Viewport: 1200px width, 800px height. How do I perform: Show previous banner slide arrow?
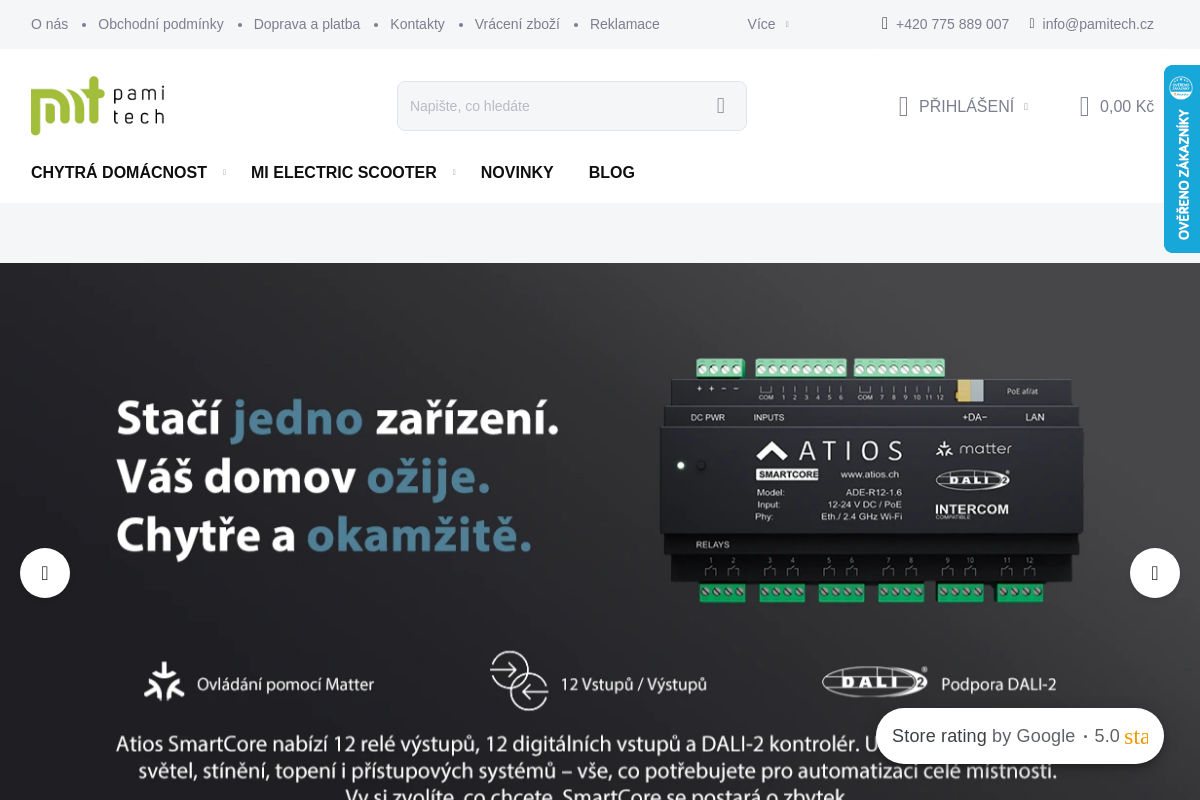click(45, 573)
